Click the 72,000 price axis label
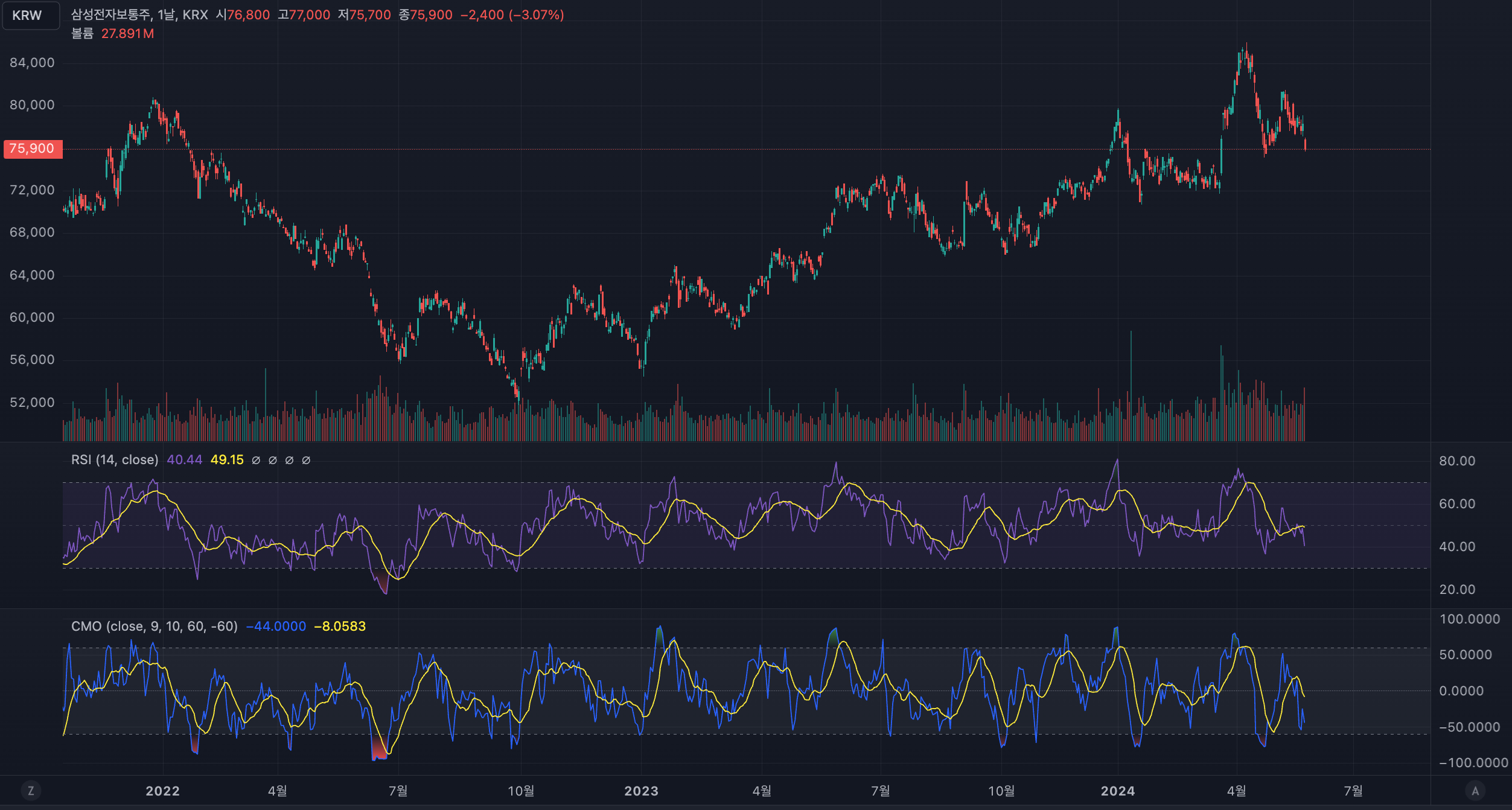The width and height of the screenshot is (1512, 810). click(32, 190)
